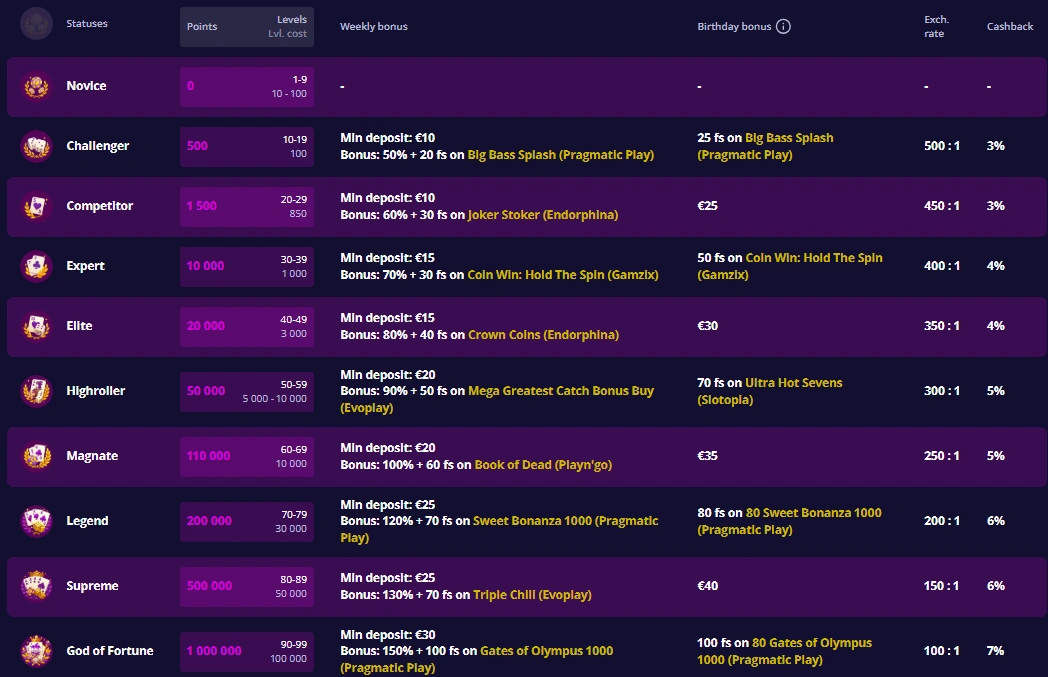Select the Supreme status name
The height and width of the screenshot is (677, 1048).
point(92,585)
